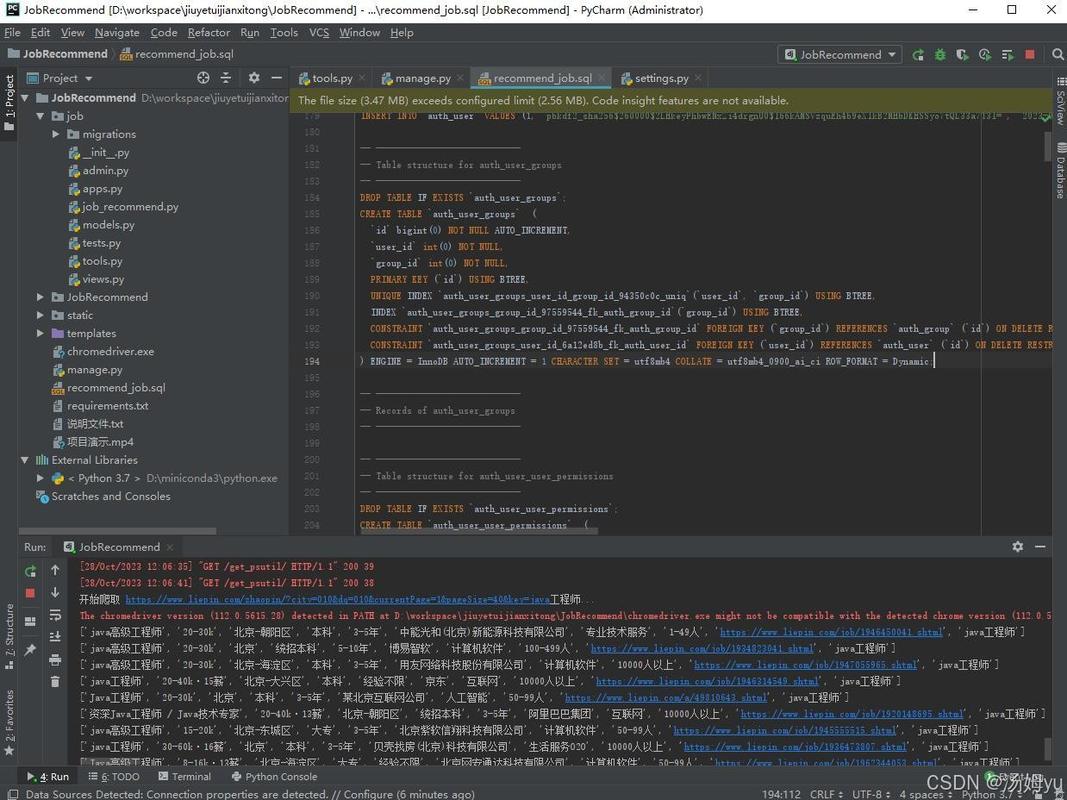
Task: Expand the External Libraries node
Action: click(x=26, y=460)
